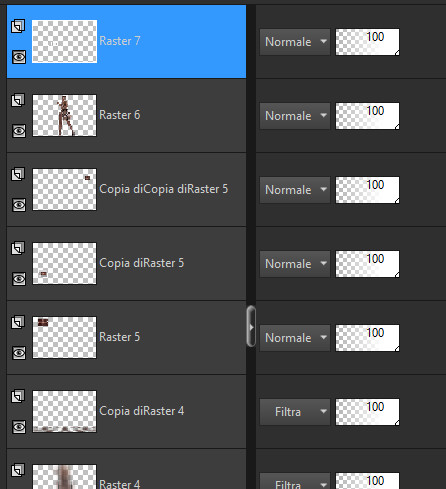Toggle visibility of Raster 6 layer
This screenshot has width=446, height=489.
tap(19, 131)
